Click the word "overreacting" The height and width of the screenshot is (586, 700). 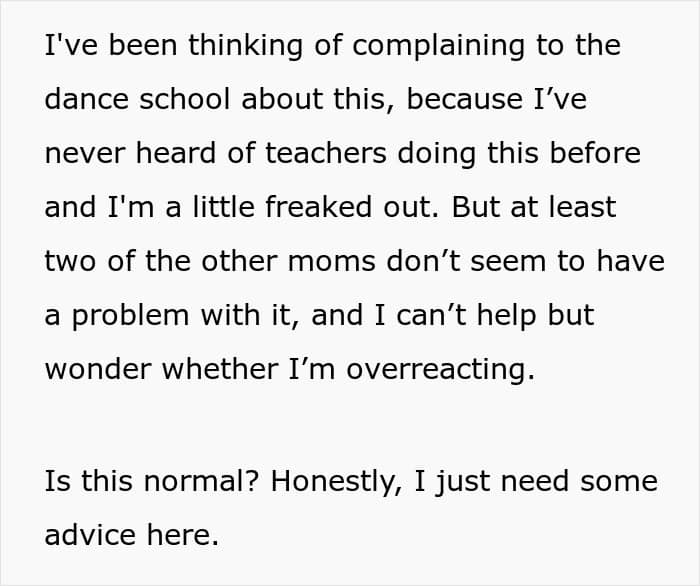tap(441, 370)
